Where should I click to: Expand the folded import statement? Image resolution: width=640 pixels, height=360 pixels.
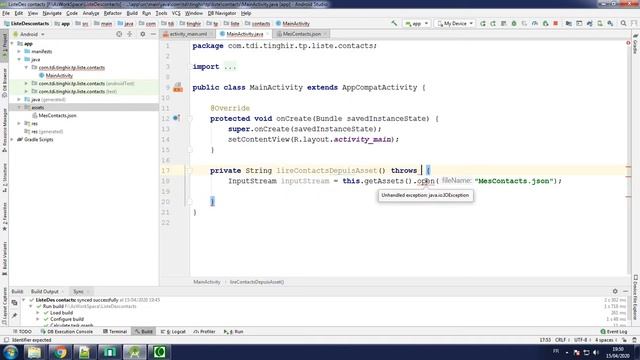(x=230, y=67)
